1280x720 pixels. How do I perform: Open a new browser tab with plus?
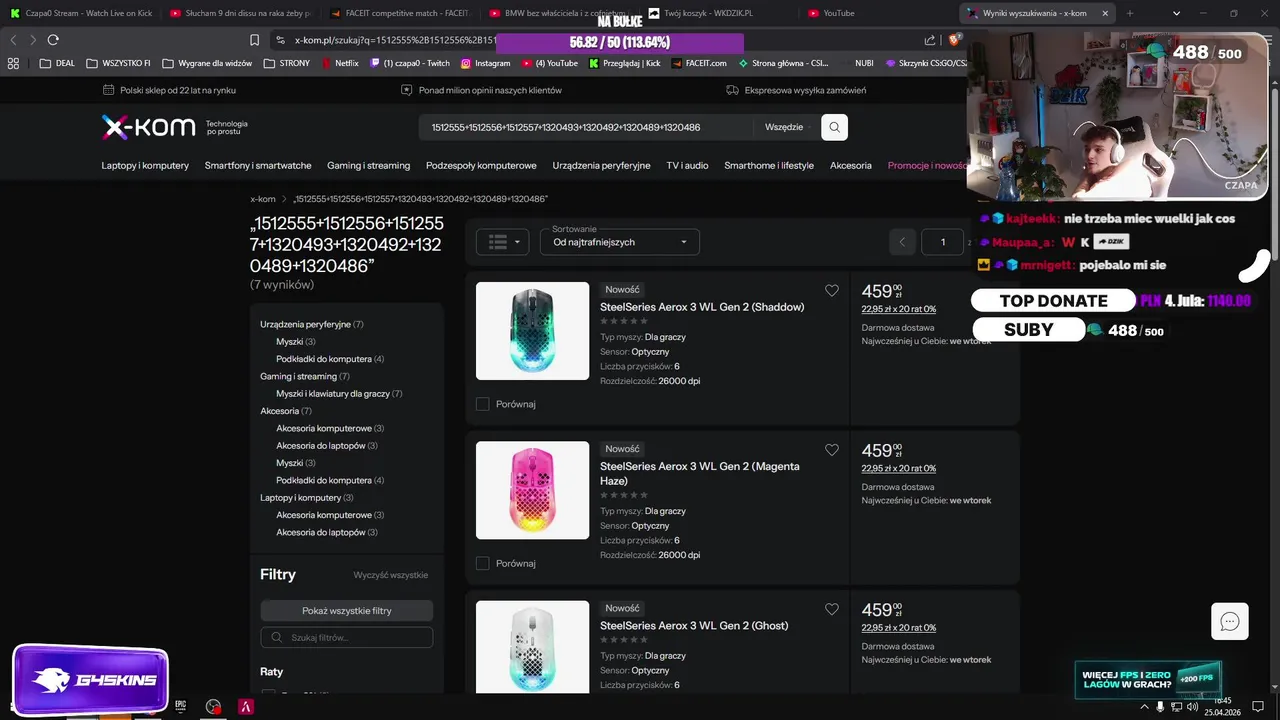1130,13
